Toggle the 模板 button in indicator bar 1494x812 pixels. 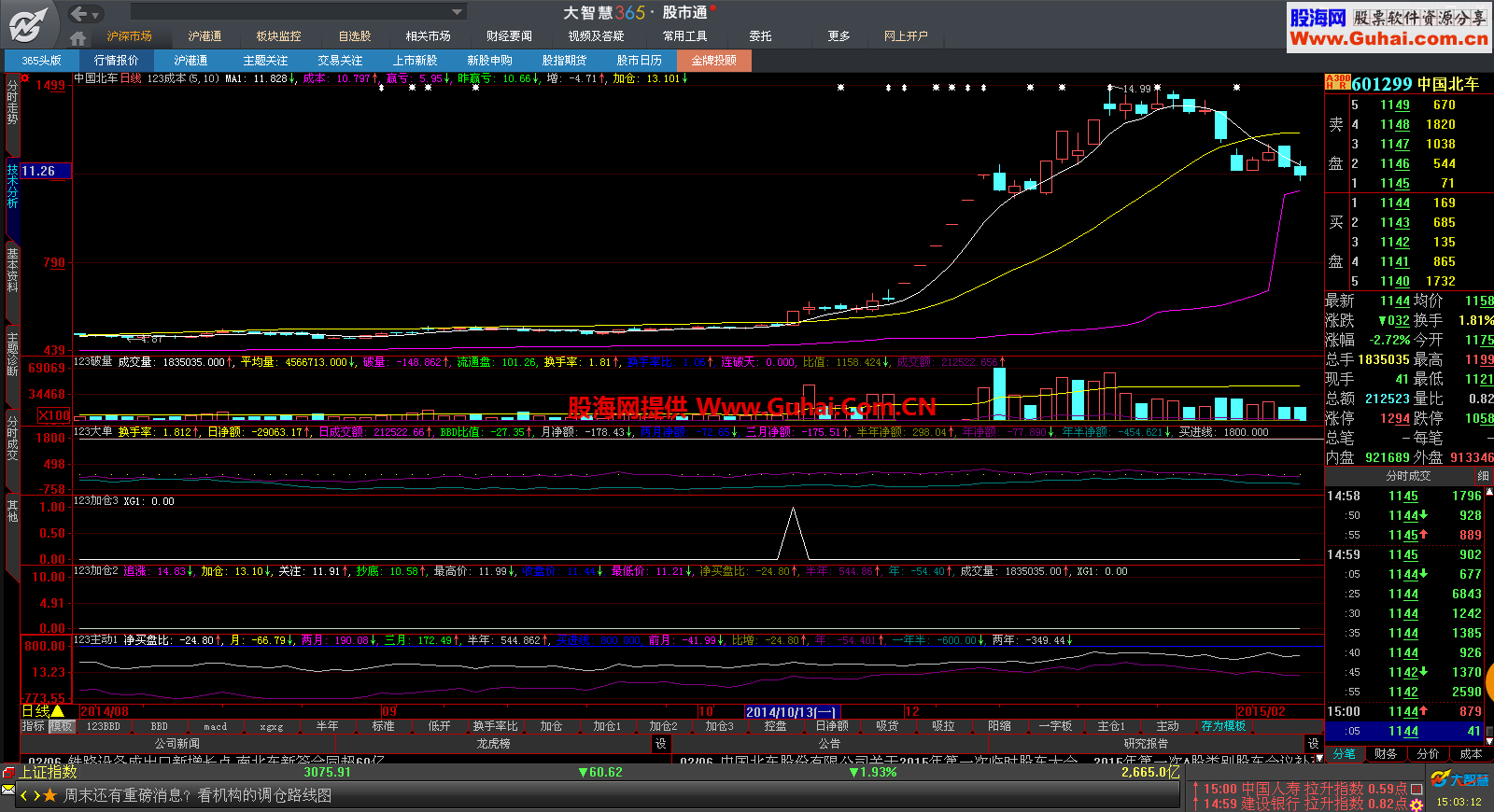[62, 726]
